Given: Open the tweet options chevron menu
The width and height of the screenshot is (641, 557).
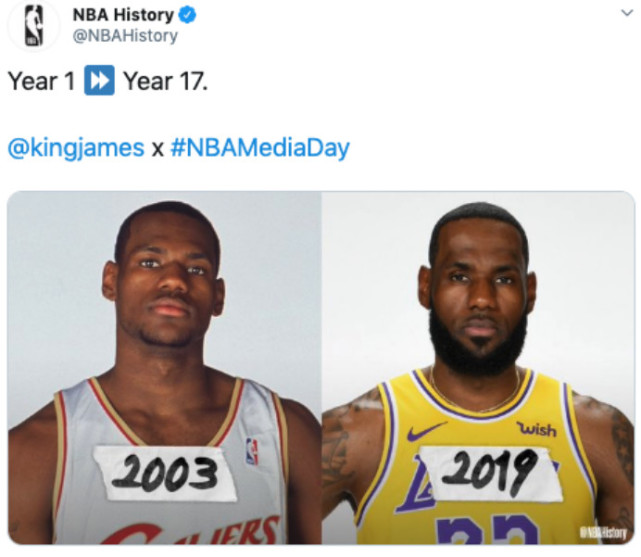Looking at the screenshot, I should (x=626, y=13).
